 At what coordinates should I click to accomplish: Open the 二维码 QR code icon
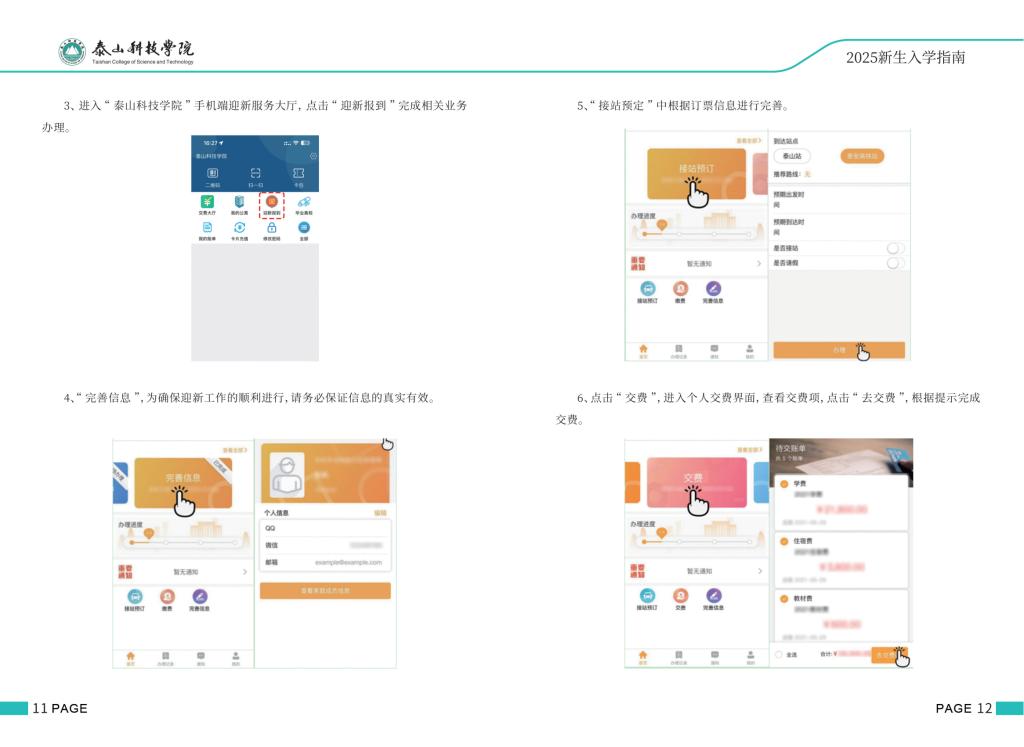coord(212,174)
